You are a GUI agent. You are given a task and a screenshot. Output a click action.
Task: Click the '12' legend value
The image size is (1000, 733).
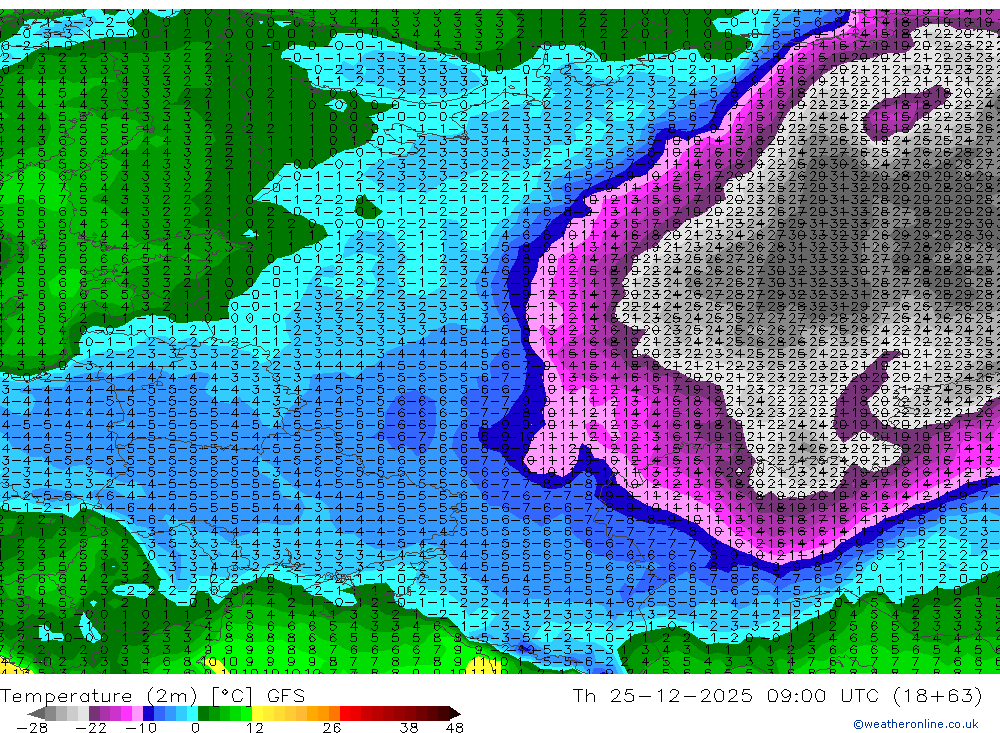click(254, 728)
